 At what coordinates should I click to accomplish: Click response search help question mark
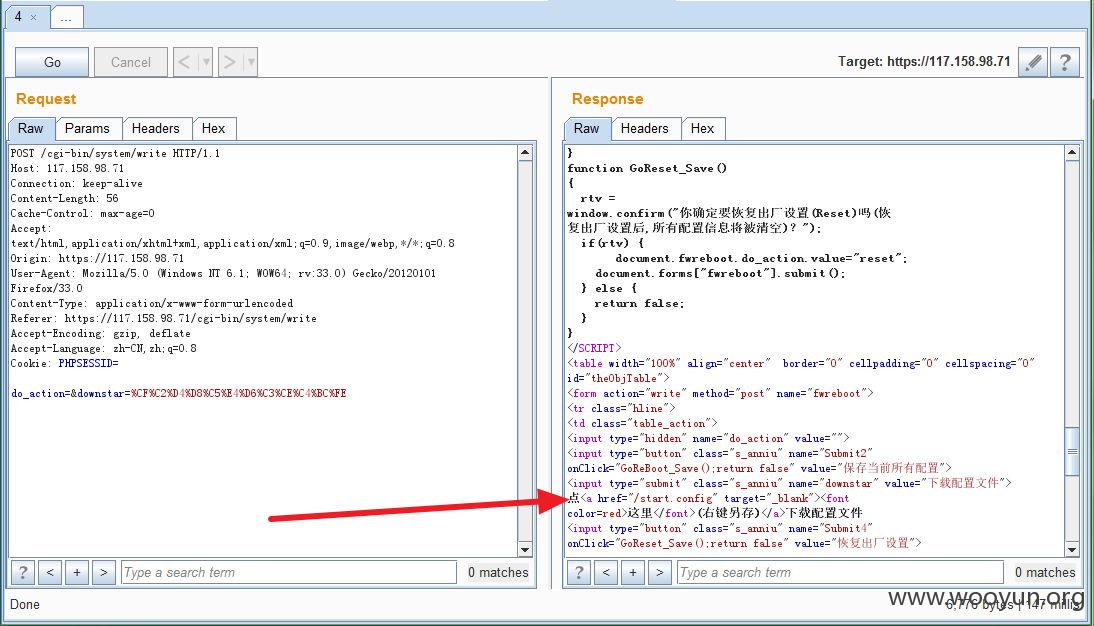pyautogui.click(x=579, y=572)
